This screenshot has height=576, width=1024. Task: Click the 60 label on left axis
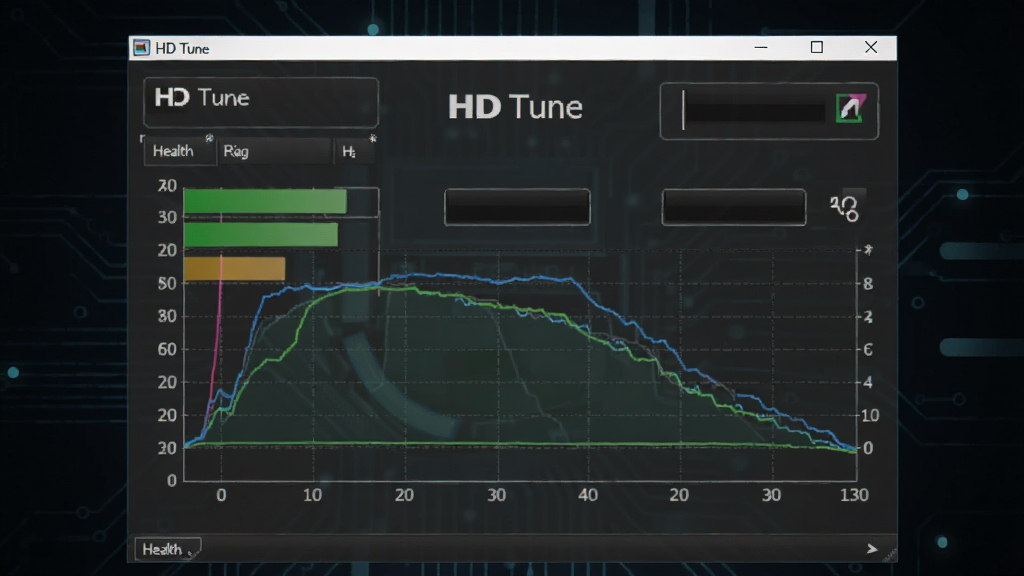tap(167, 349)
